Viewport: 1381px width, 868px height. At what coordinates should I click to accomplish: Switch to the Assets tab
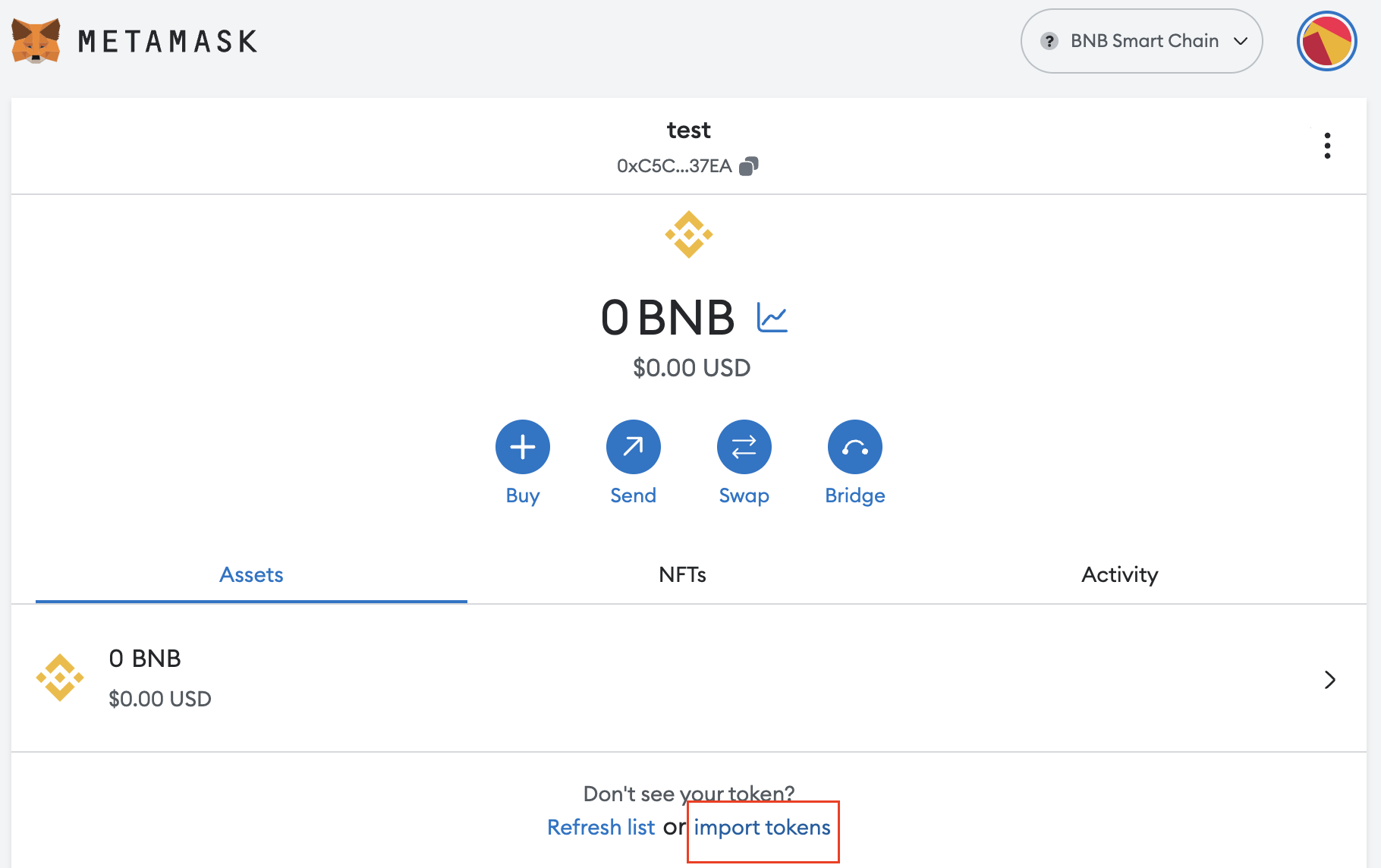tap(251, 575)
